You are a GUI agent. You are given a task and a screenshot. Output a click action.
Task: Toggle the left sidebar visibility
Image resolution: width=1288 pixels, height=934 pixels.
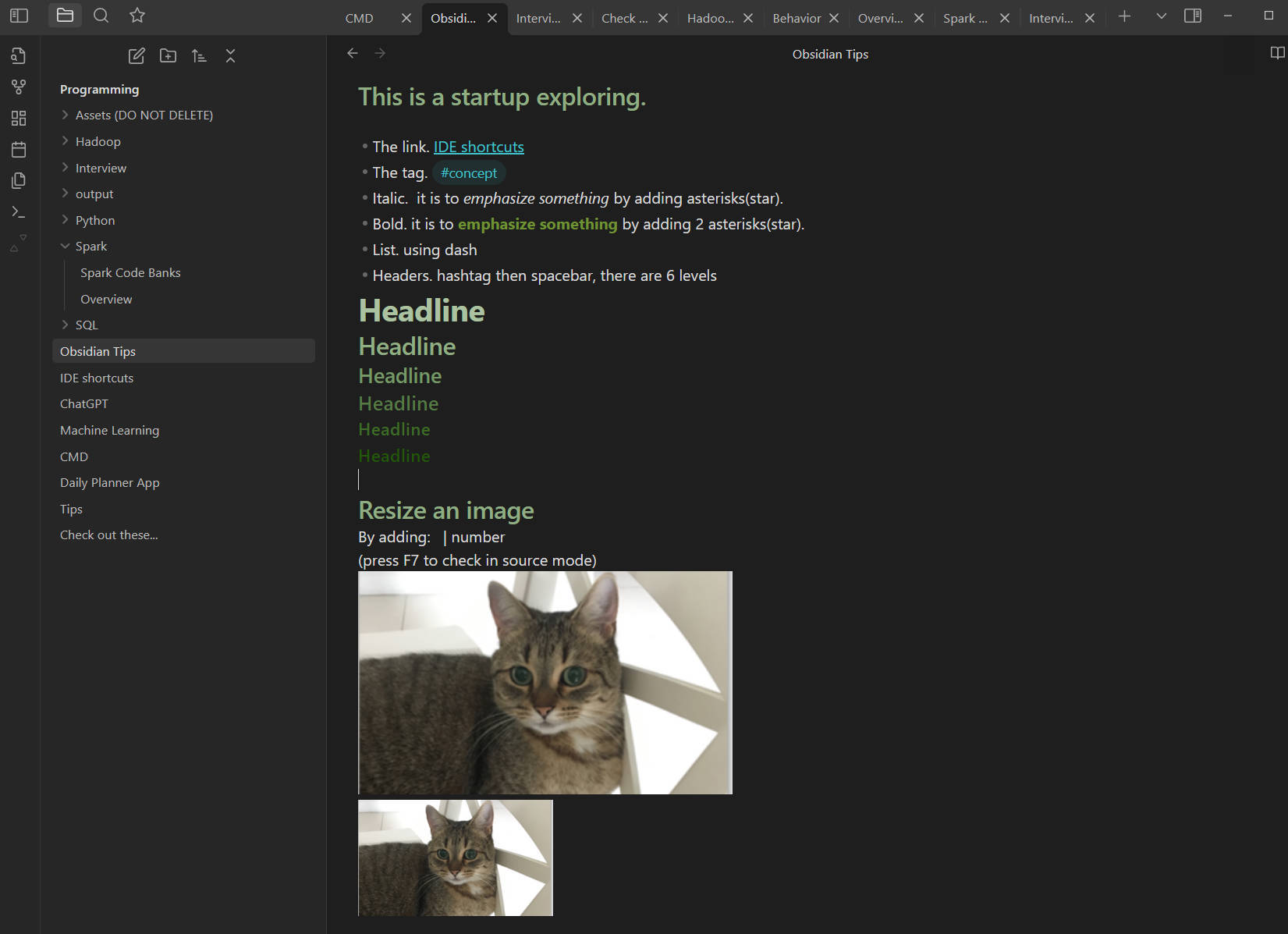click(x=19, y=16)
